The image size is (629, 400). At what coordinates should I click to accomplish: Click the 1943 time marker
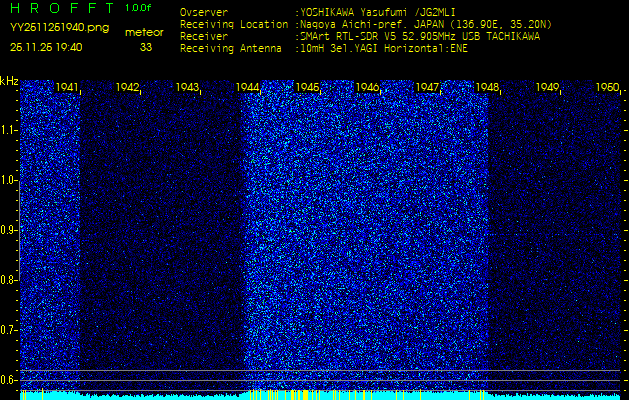(187, 87)
